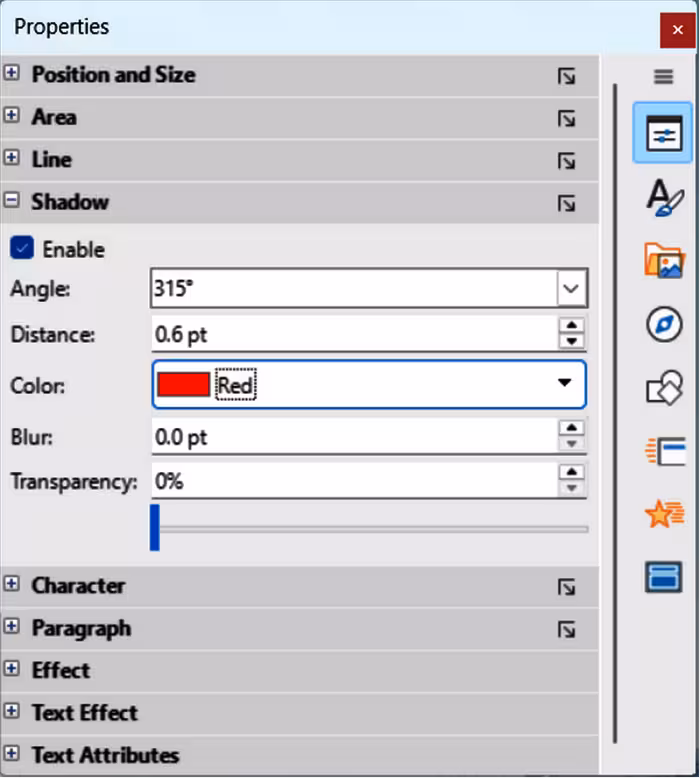700x778 pixels.
Task: Open the Shapes deck icon
Action: click(664, 388)
